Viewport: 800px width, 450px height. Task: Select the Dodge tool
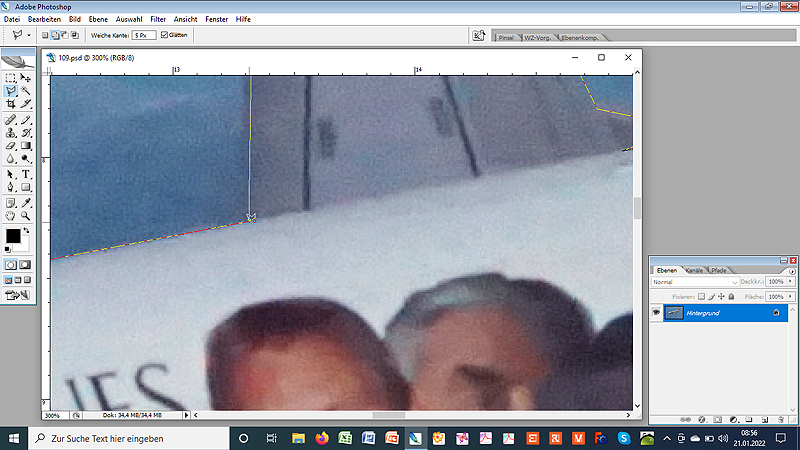pyautogui.click(x=26, y=159)
